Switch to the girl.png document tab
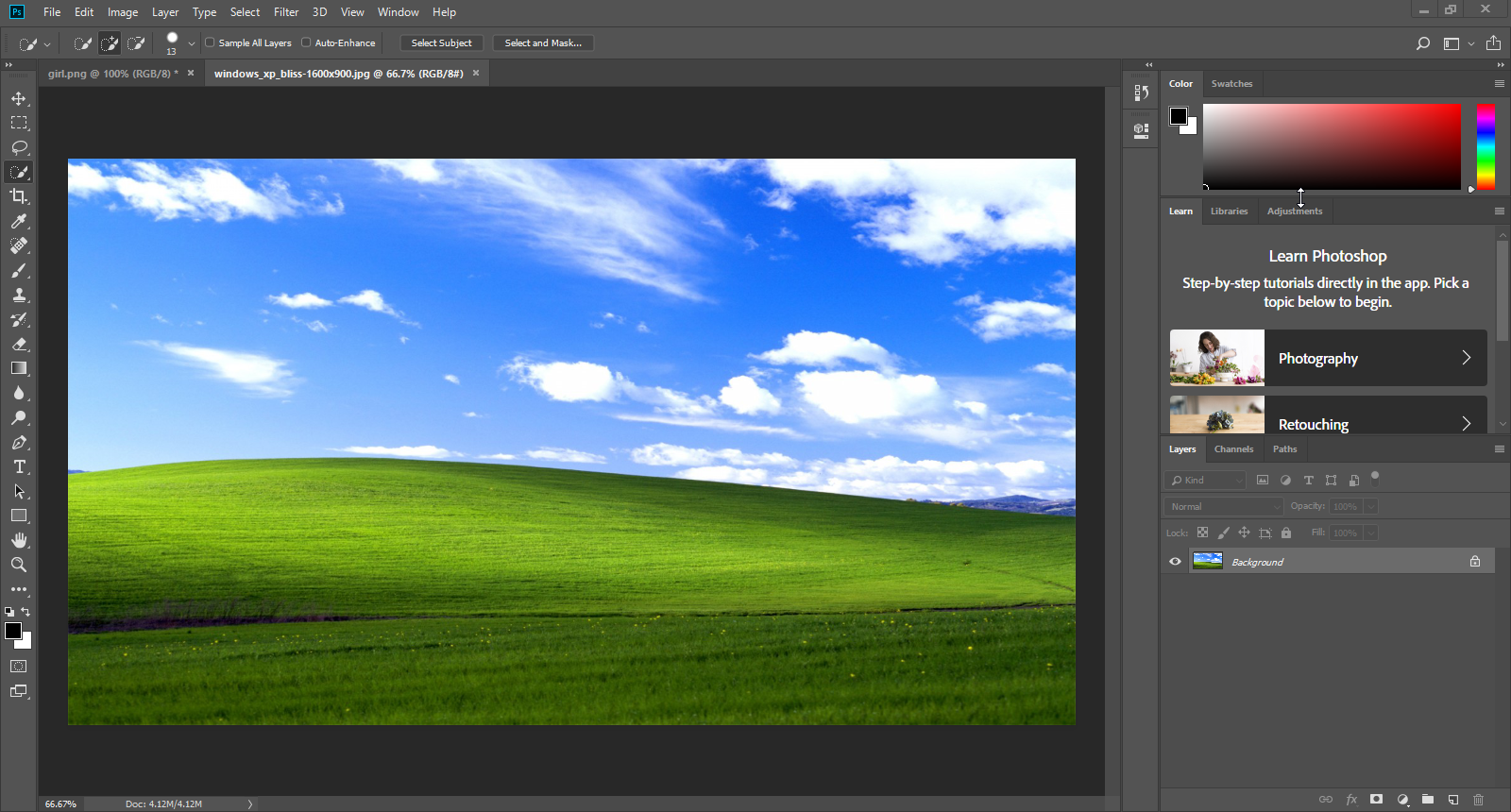Image resolution: width=1511 pixels, height=812 pixels. tap(112, 74)
